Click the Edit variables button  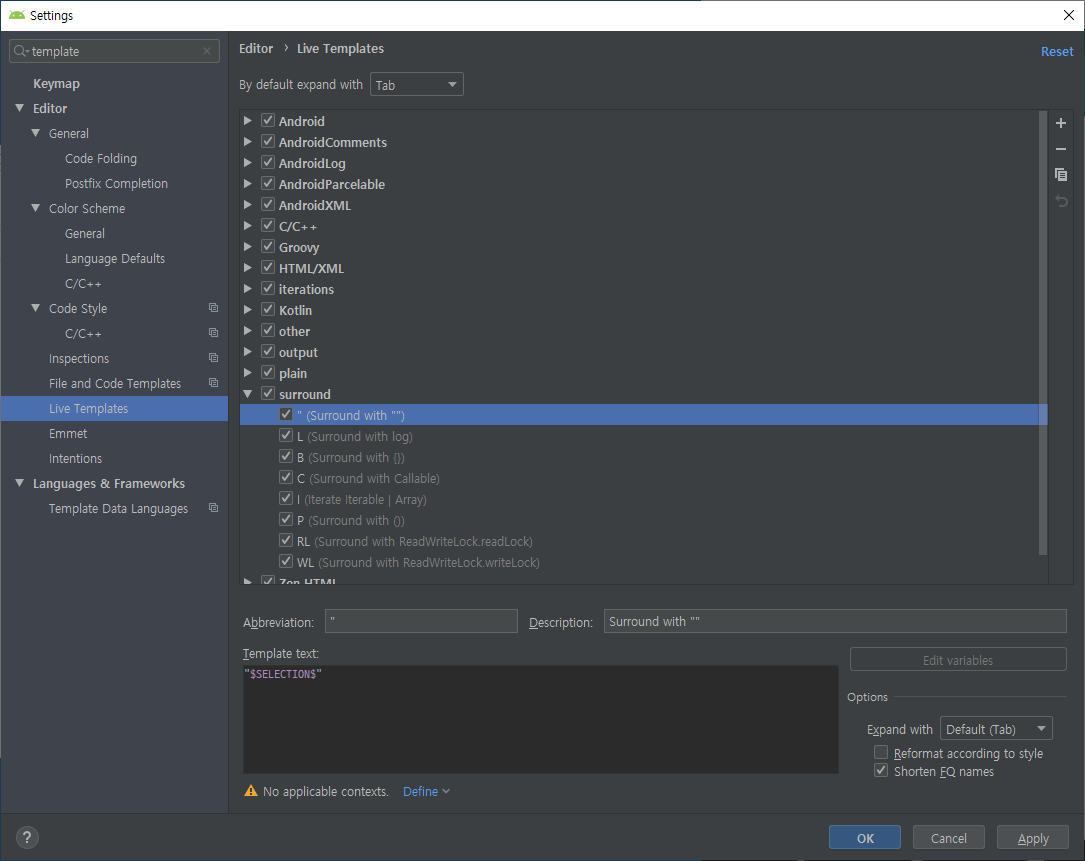958,660
